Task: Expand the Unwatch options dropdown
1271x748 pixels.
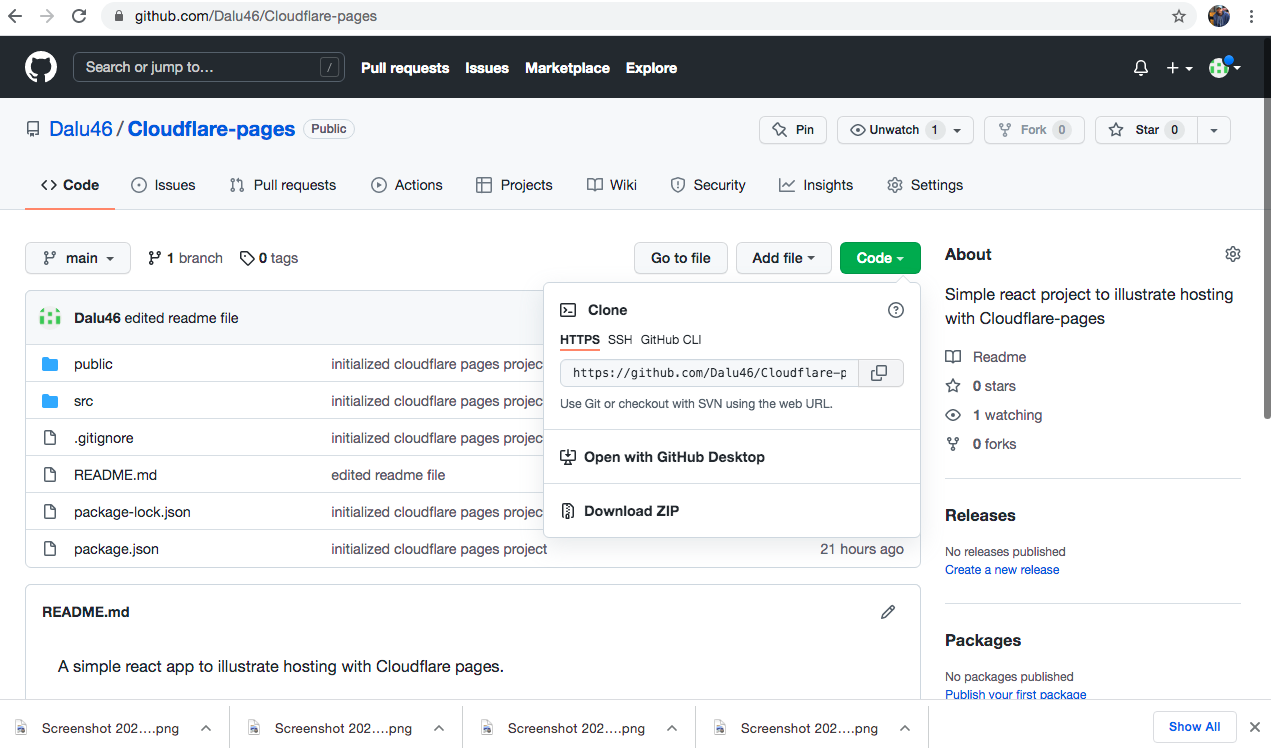Action: point(957,130)
